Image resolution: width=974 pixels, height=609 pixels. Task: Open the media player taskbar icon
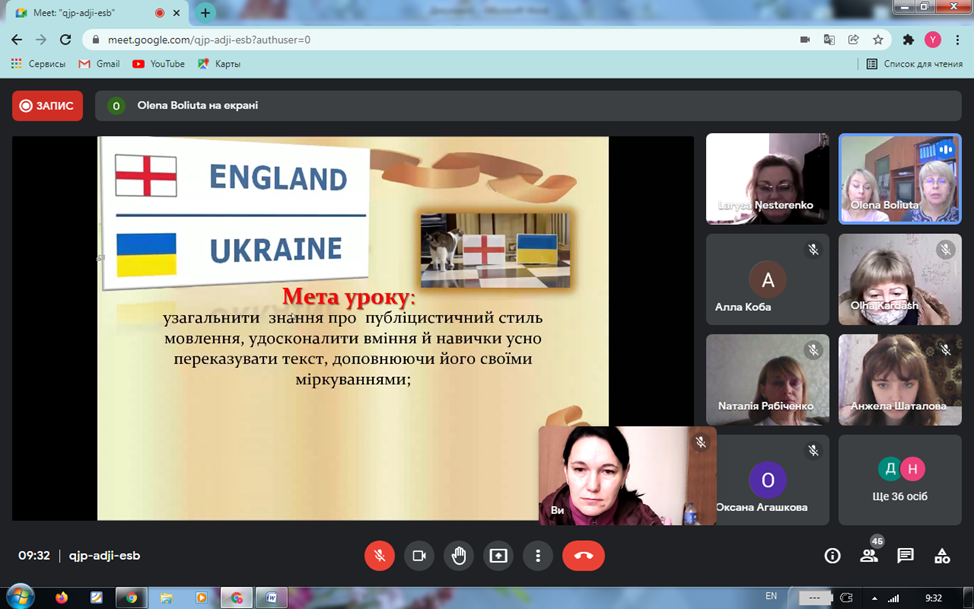click(x=201, y=598)
